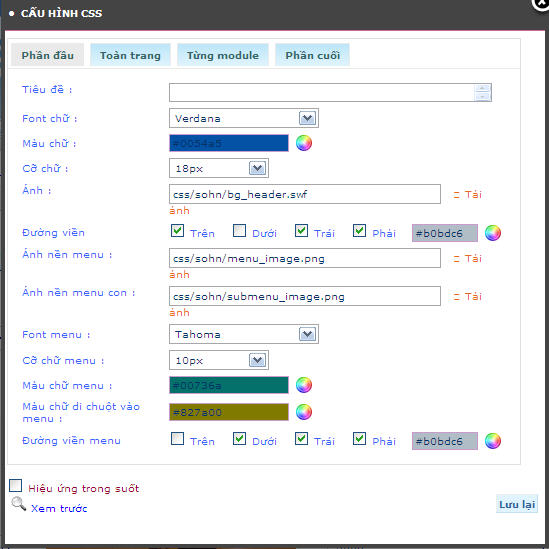Check the Trên checkbox in Đường viền menu

point(178,439)
